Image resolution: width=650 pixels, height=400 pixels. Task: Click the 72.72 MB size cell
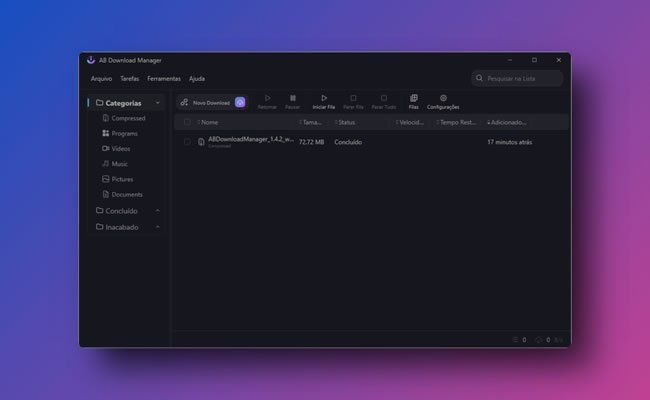(311, 142)
